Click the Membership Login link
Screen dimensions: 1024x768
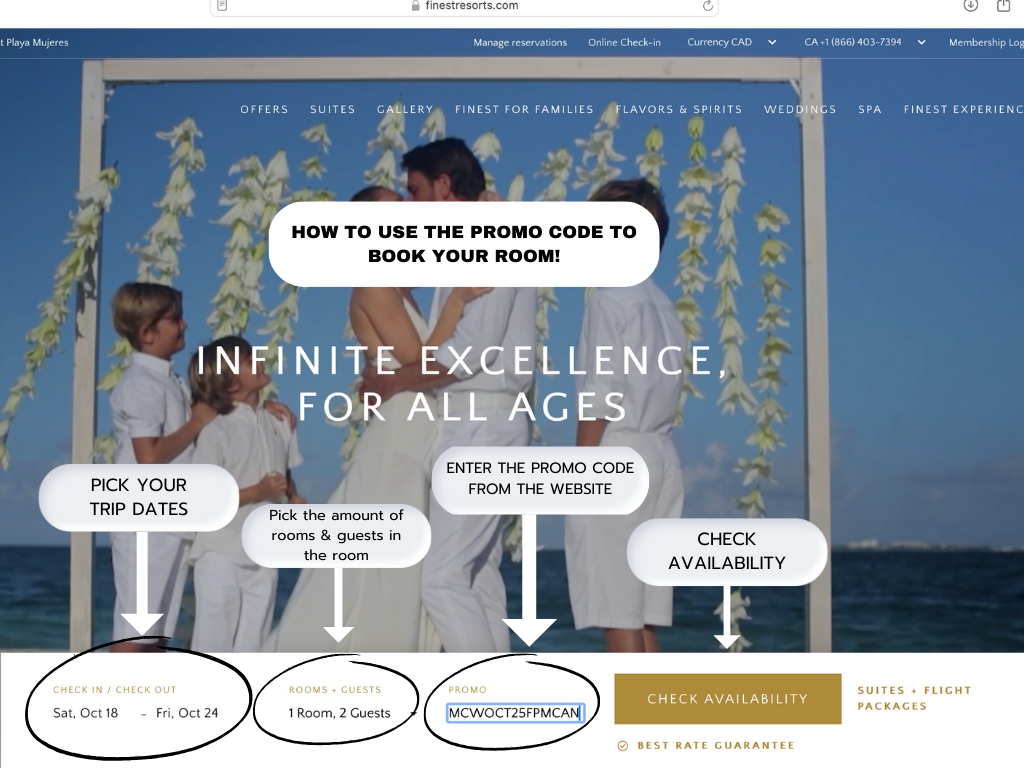(x=986, y=42)
